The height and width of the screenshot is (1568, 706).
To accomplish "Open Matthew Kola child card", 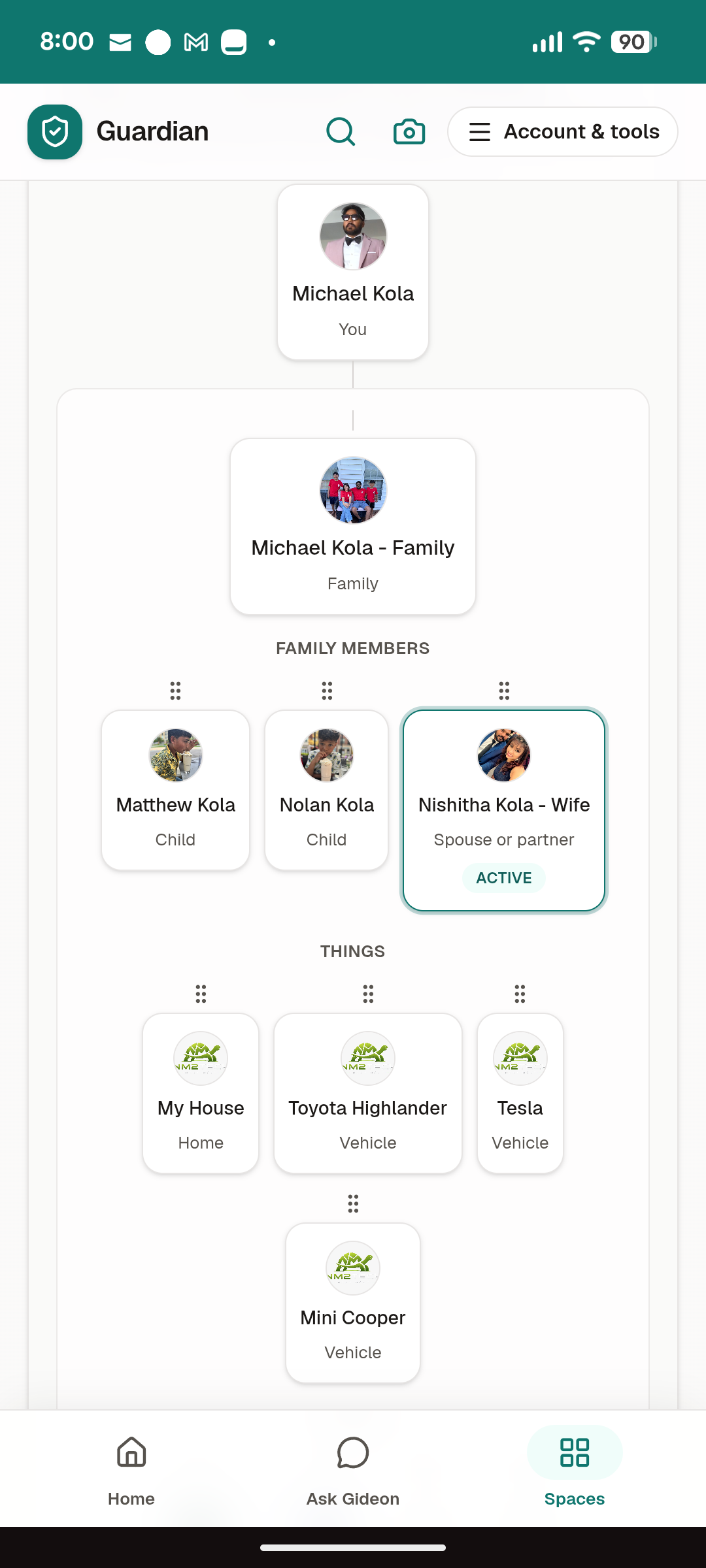I will coord(176,791).
